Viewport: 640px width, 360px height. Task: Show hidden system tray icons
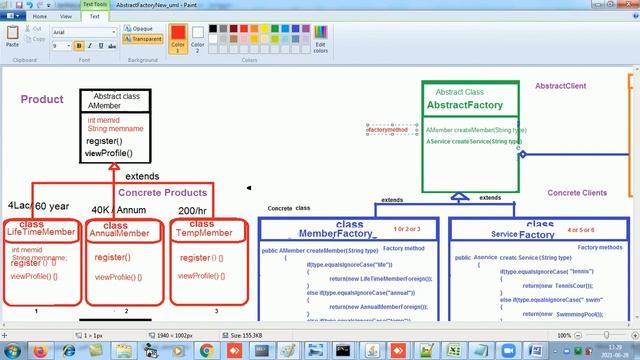[x=555, y=351]
